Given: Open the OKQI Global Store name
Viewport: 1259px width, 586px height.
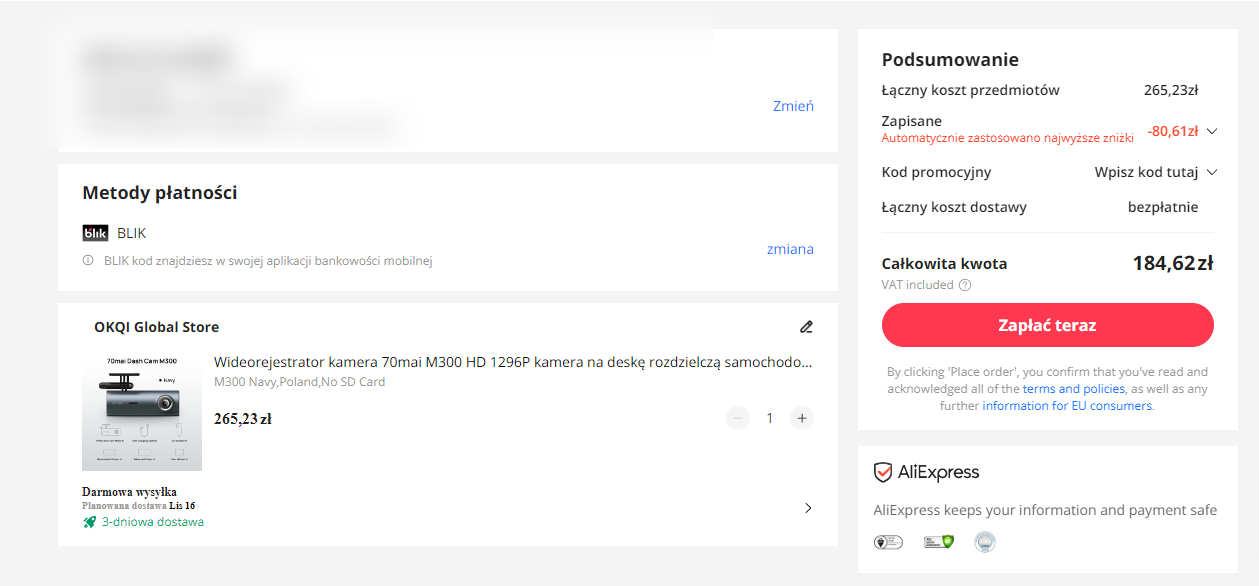Looking at the screenshot, I should (x=156, y=327).
